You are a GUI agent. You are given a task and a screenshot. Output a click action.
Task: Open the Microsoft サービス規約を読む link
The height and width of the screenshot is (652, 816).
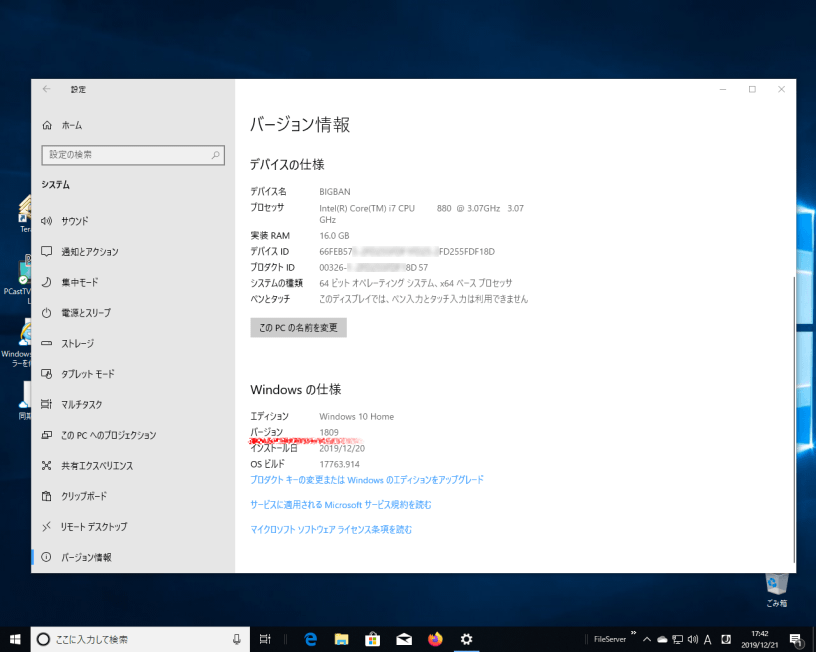coord(341,505)
